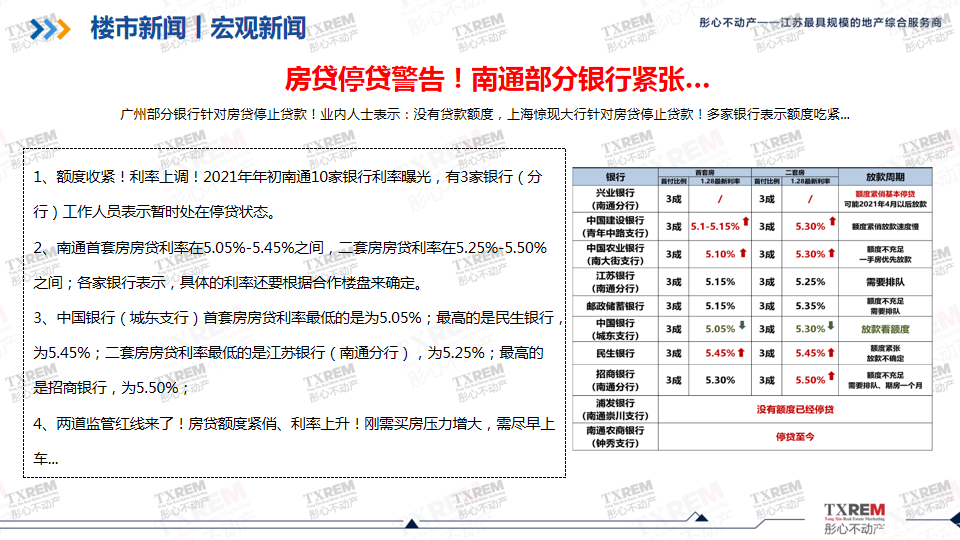Click the red up arrow beside 5.10% in 中国农业银行 row
The width and height of the screenshot is (960, 540).
pos(743,252)
